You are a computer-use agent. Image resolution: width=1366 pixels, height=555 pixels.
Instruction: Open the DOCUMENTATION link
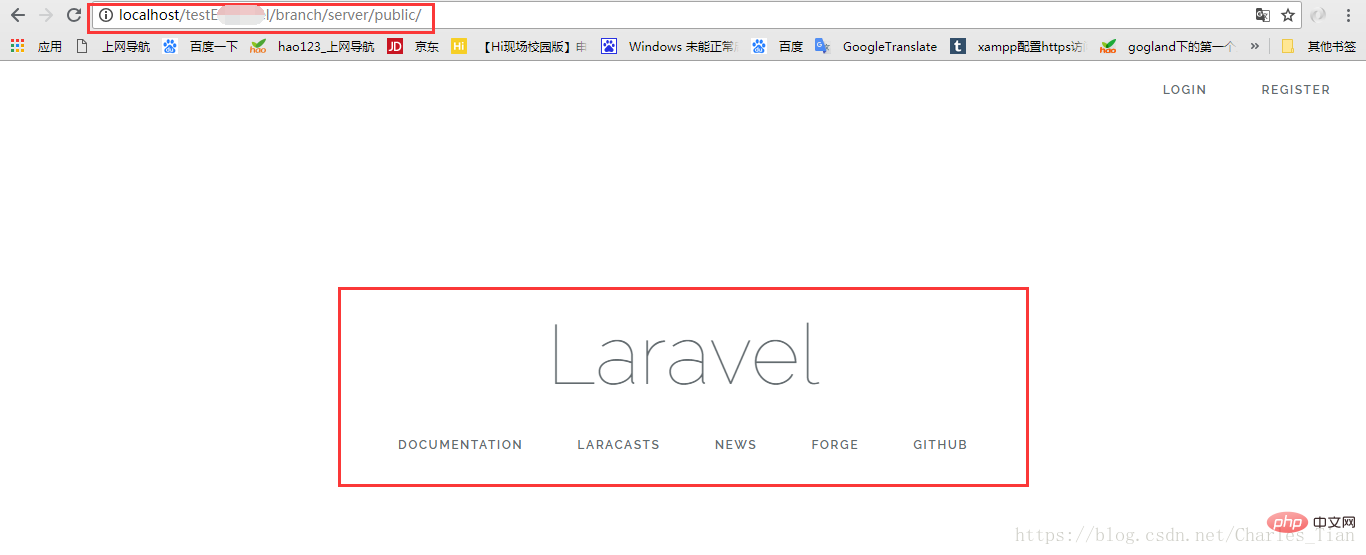pos(460,445)
